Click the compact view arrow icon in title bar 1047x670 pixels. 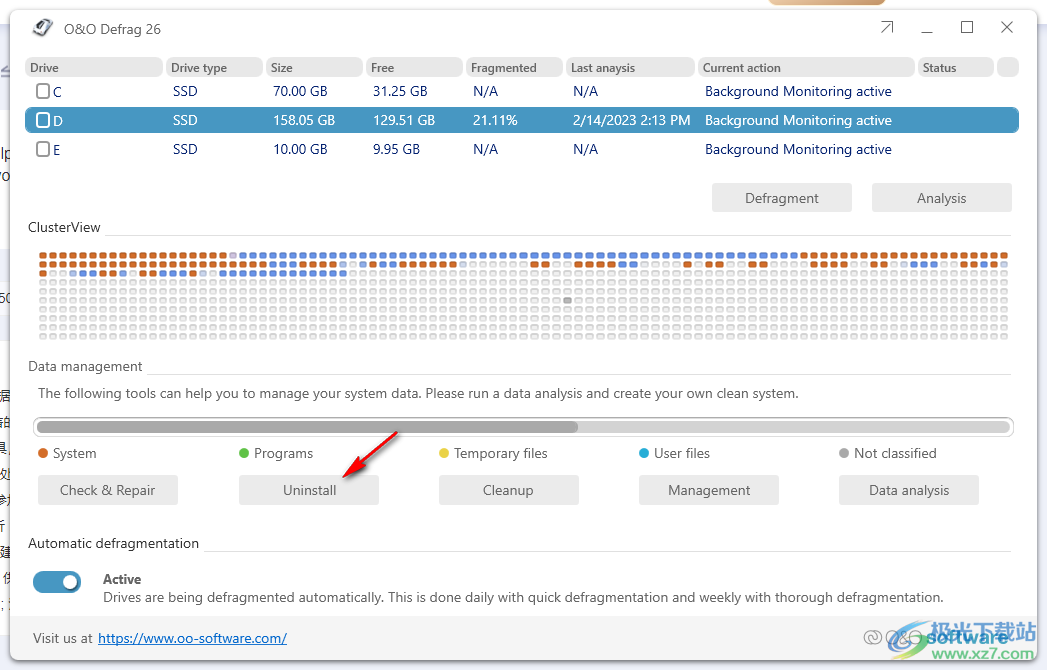click(887, 27)
